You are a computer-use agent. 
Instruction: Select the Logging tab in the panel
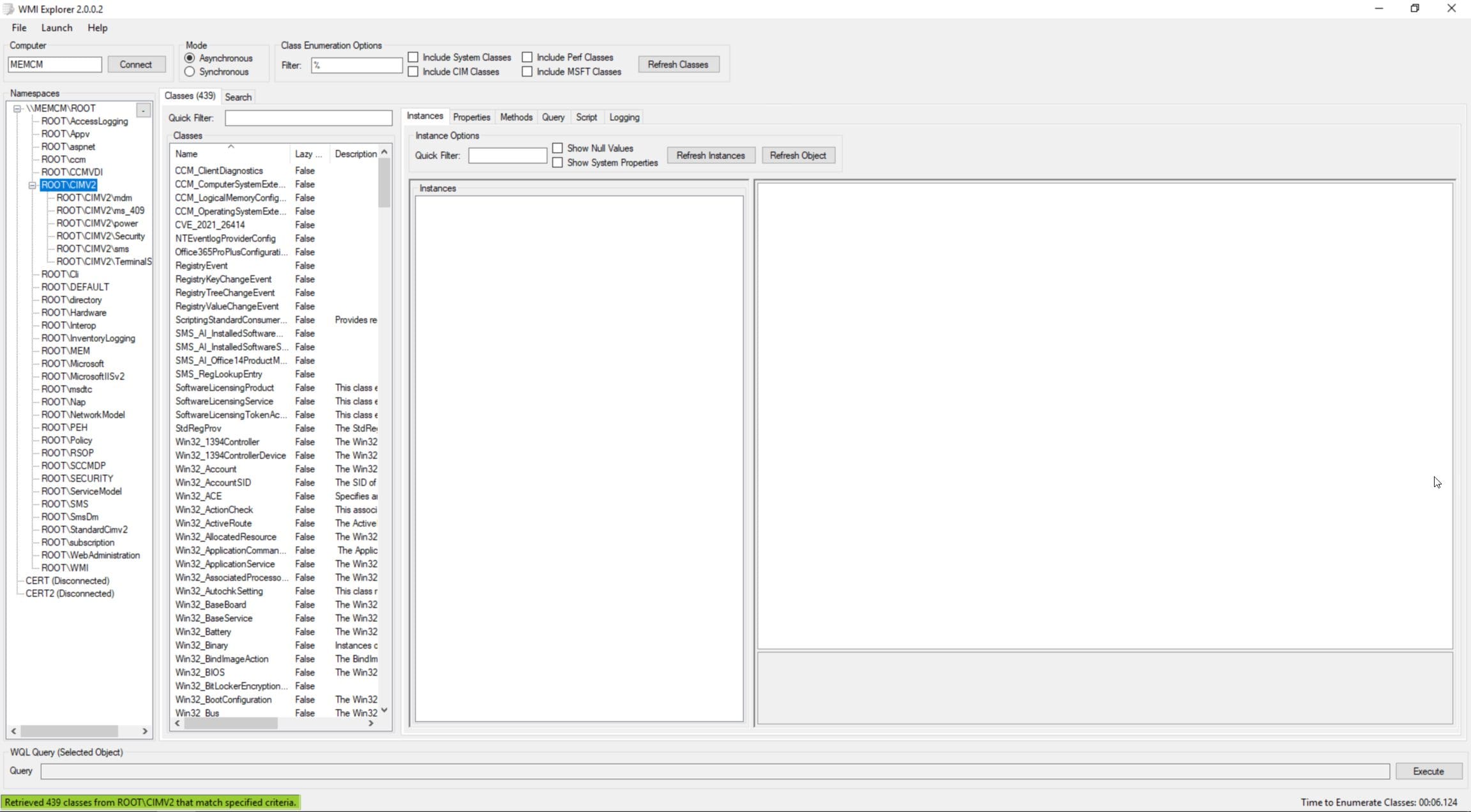[x=624, y=117]
